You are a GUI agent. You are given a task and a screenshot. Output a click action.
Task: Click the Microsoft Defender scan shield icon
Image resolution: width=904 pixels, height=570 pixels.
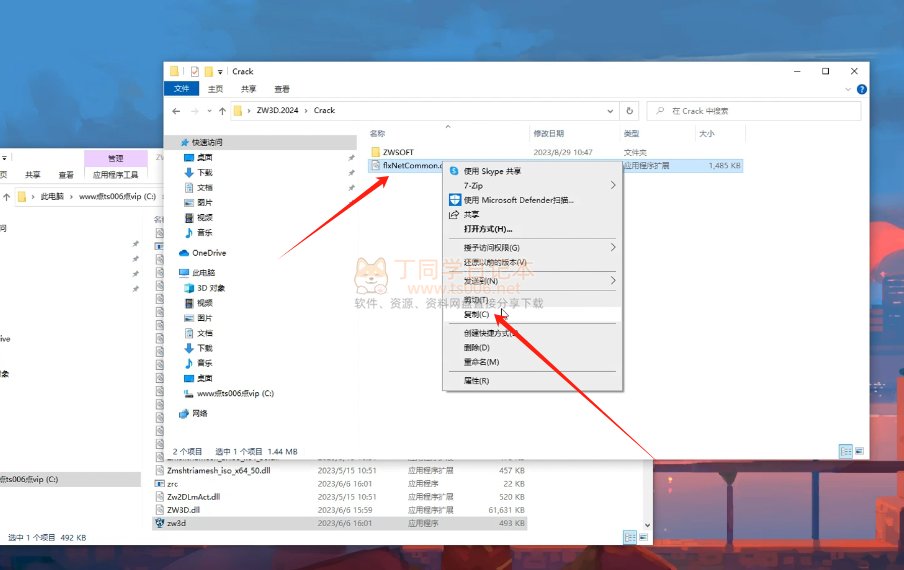click(454, 200)
